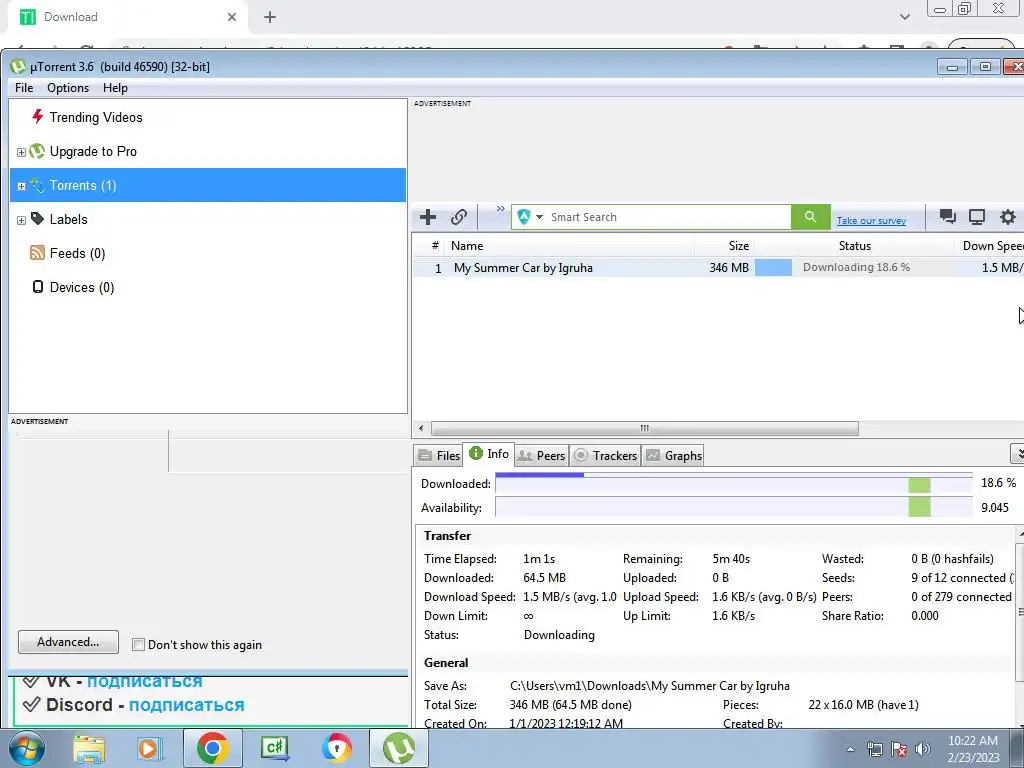The width and height of the screenshot is (1024, 768).
Task: Click the Add Torrent plus icon
Action: 428,217
